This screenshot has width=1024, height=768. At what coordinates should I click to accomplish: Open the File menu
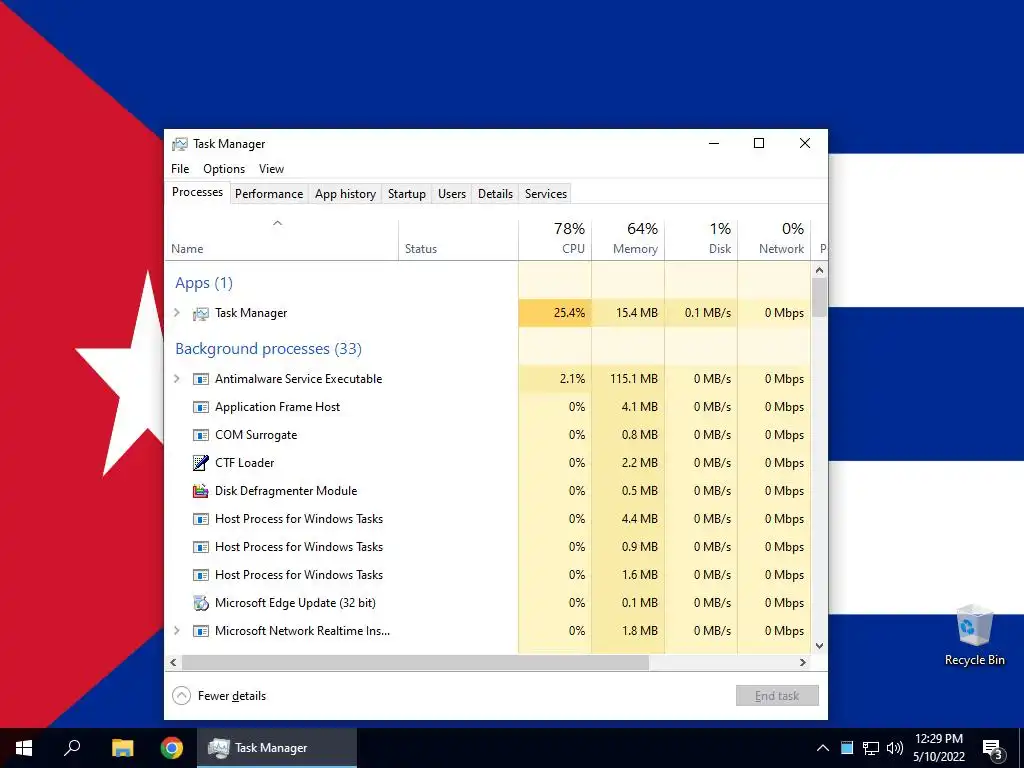point(180,168)
